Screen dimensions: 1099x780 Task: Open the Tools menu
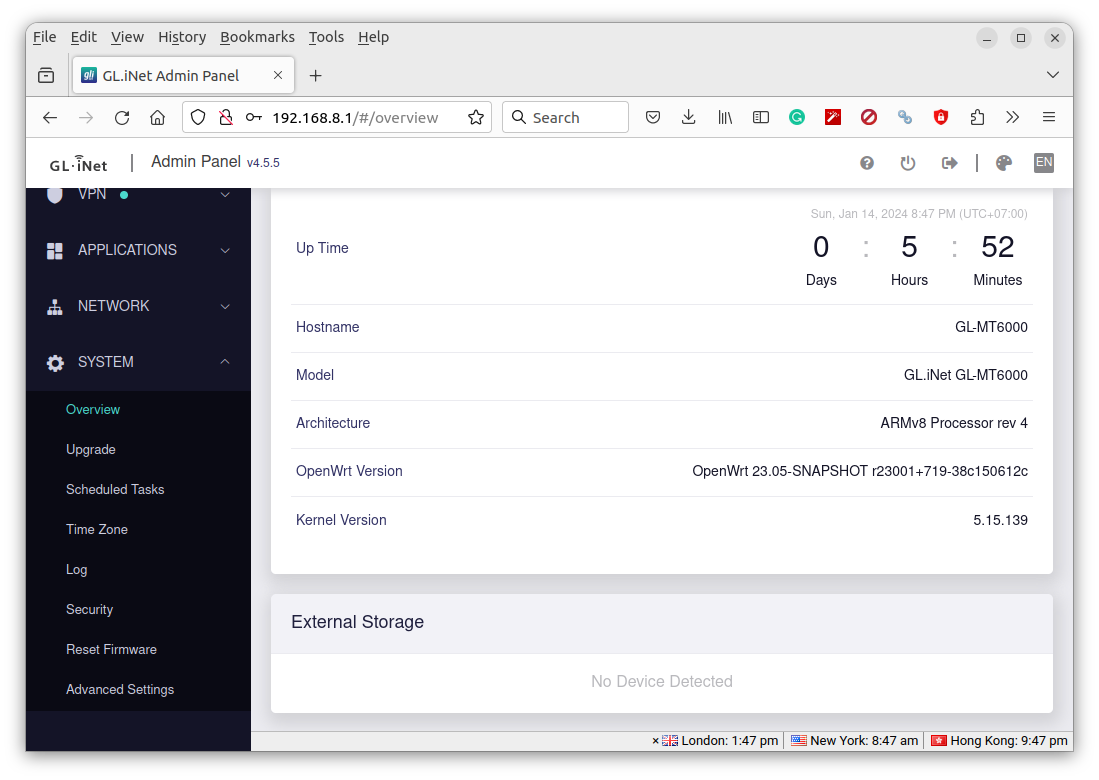326,37
